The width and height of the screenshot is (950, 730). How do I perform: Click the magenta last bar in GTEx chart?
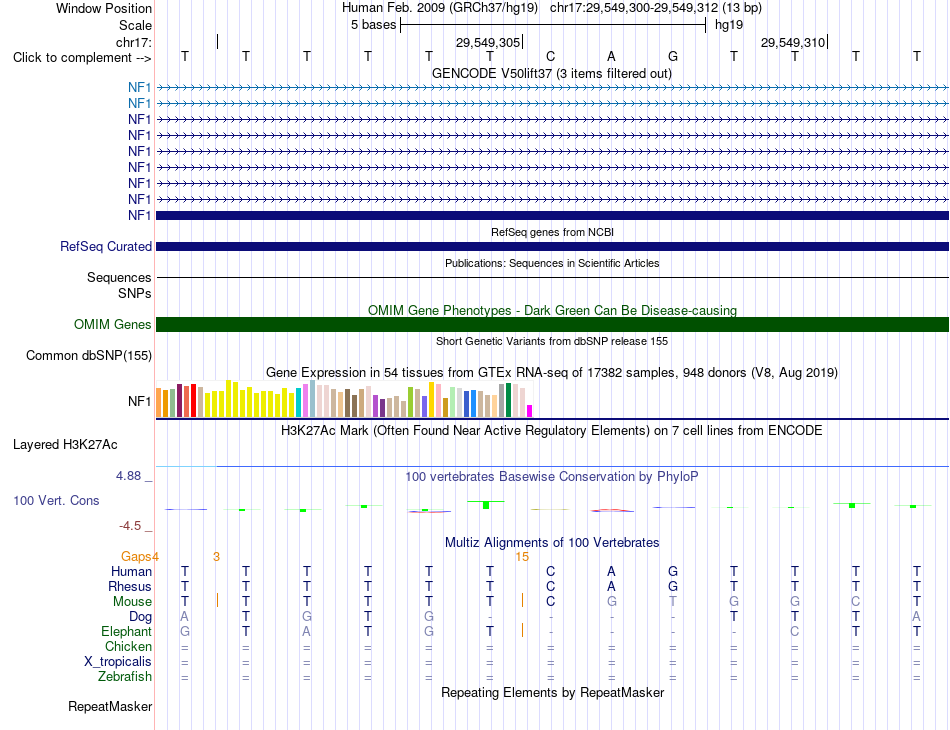tap(530, 411)
